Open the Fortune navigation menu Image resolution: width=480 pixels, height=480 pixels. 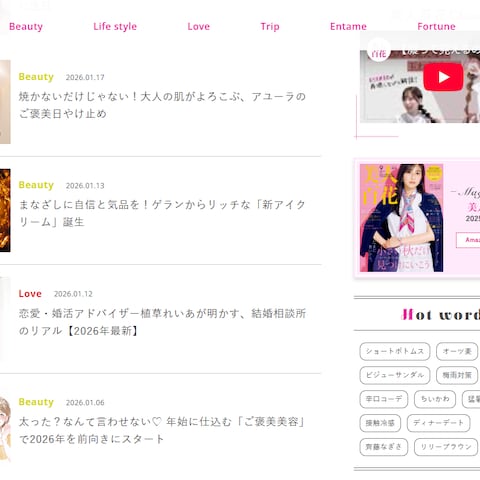[436, 26]
